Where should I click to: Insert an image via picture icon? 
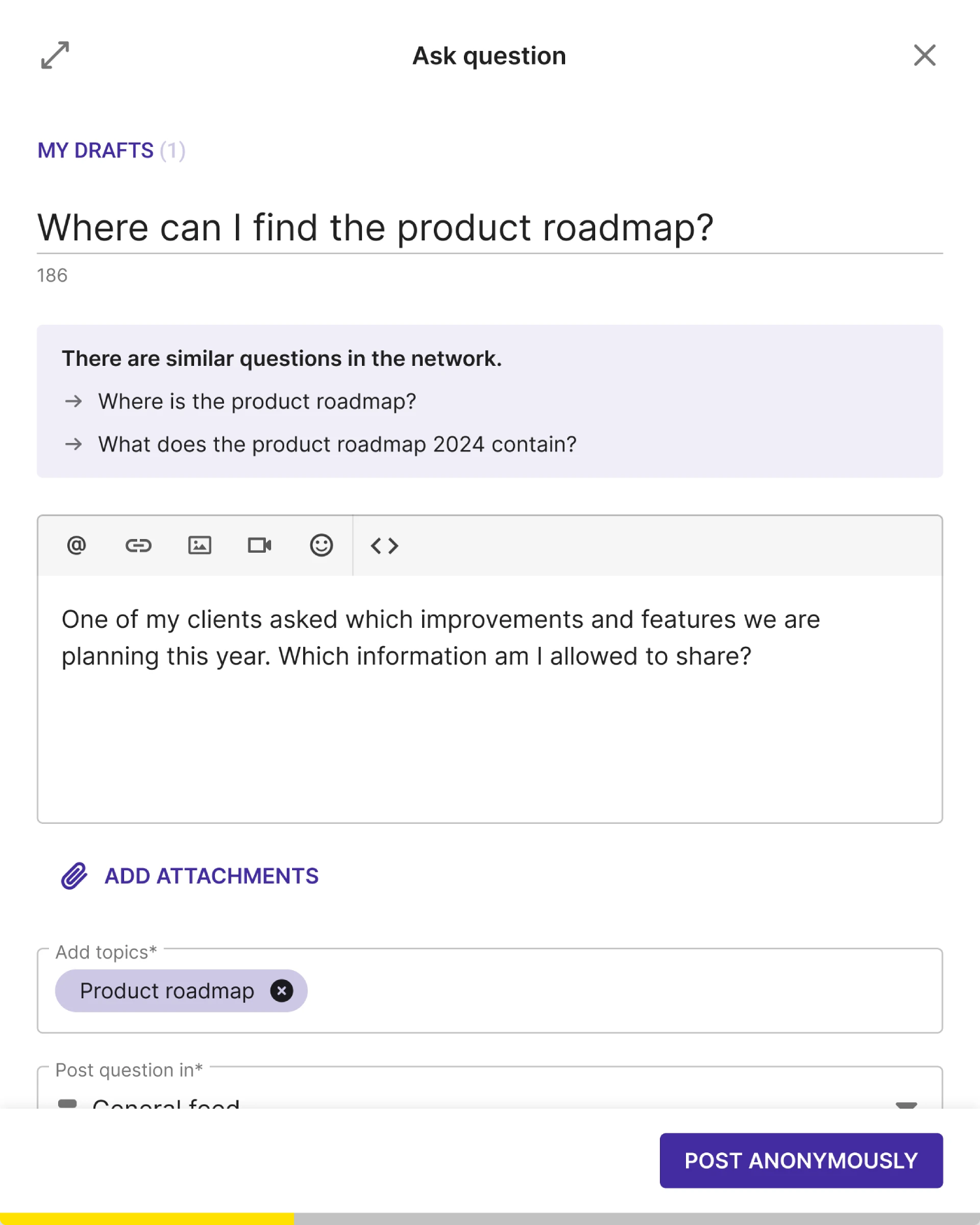pos(199,546)
